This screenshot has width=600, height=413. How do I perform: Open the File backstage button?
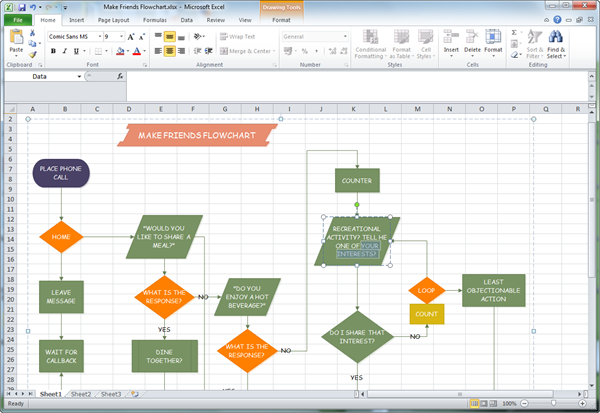18,19
